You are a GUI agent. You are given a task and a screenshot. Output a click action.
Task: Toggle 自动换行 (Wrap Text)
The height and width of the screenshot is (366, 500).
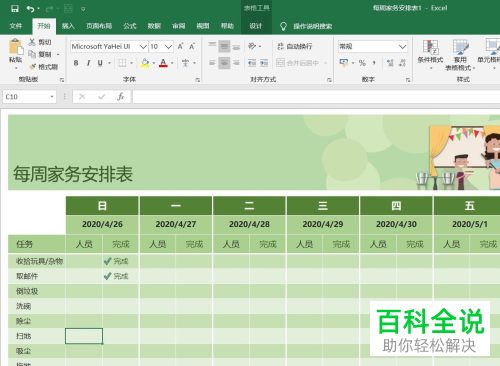[295, 46]
